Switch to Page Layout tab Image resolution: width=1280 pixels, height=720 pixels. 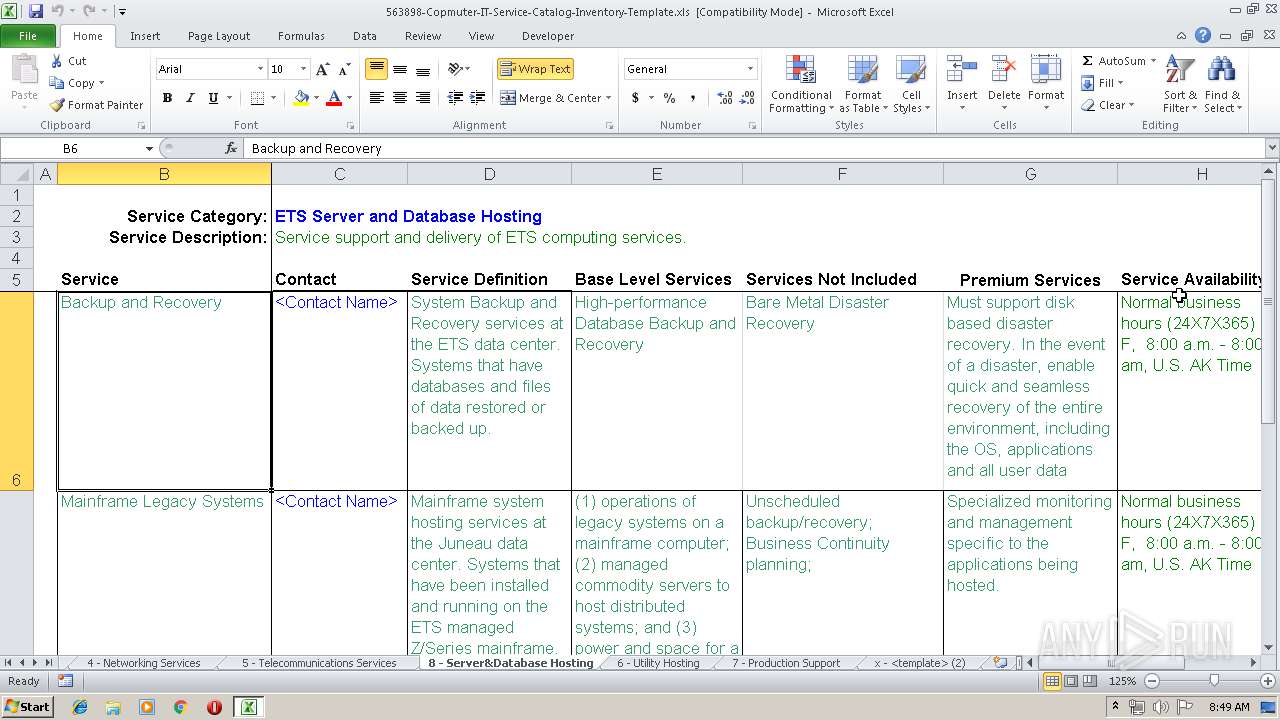coord(219,36)
